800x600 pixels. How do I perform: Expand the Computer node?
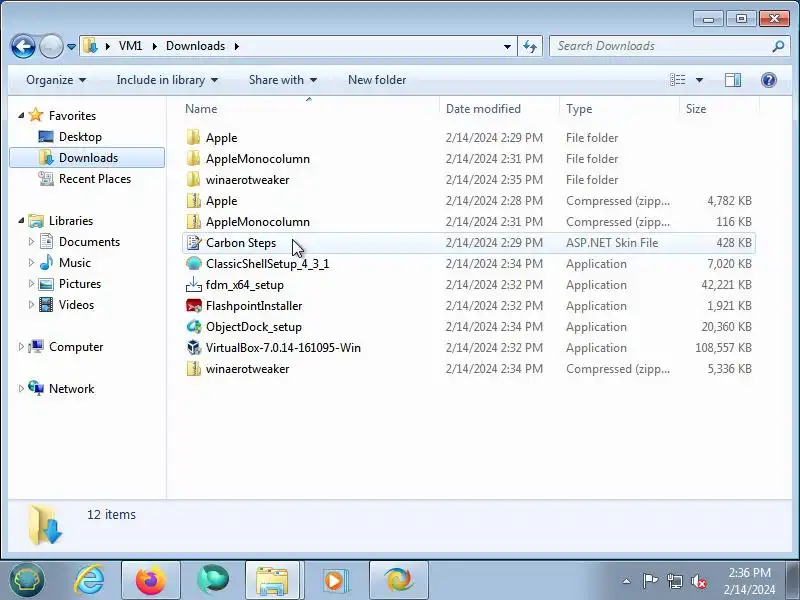(21, 347)
